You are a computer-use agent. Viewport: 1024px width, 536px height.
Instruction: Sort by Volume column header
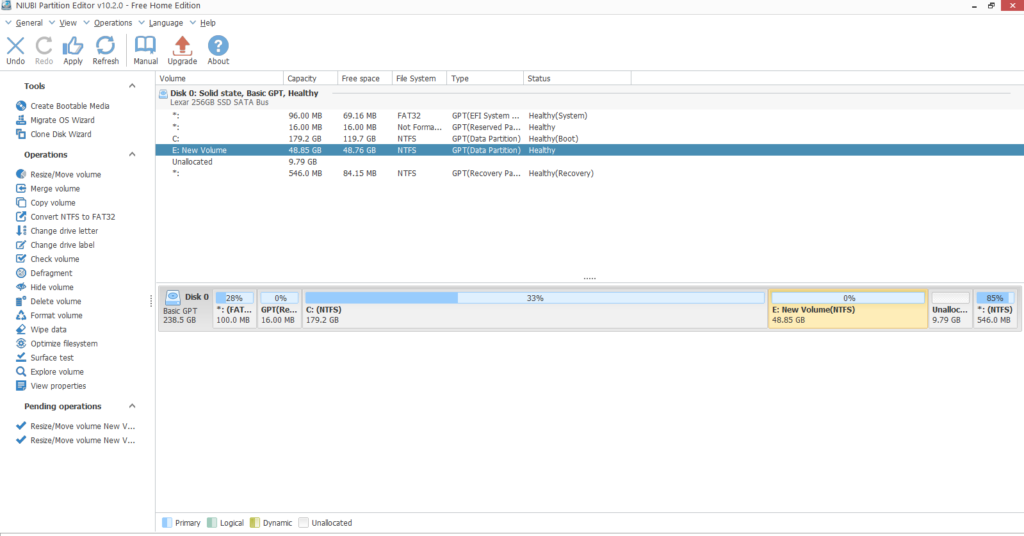coord(219,78)
